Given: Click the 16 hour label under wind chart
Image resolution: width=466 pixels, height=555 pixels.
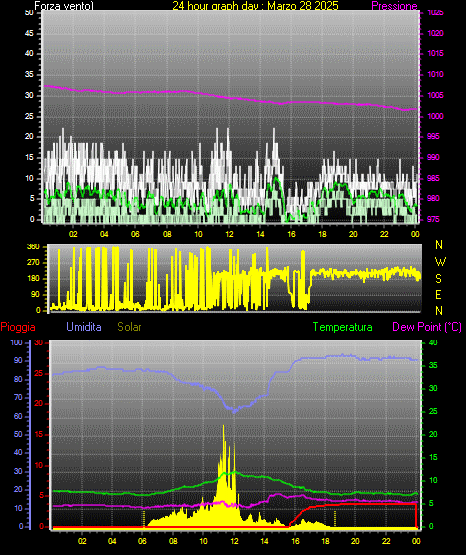Looking at the screenshot, I should coord(291,234).
